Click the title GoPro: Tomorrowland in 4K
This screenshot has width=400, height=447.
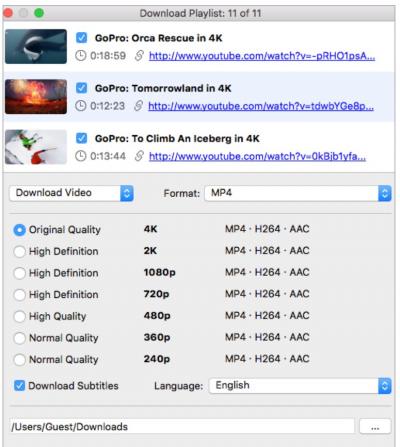(x=163, y=88)
